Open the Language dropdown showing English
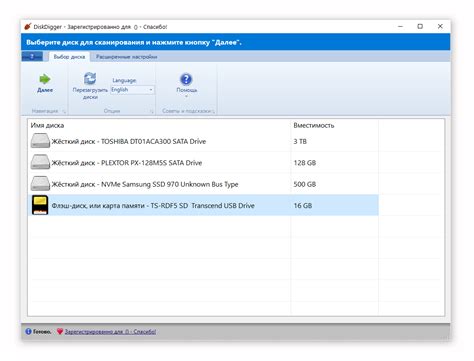Viewport: 474px width, 361px height. [x=132, y=90]
